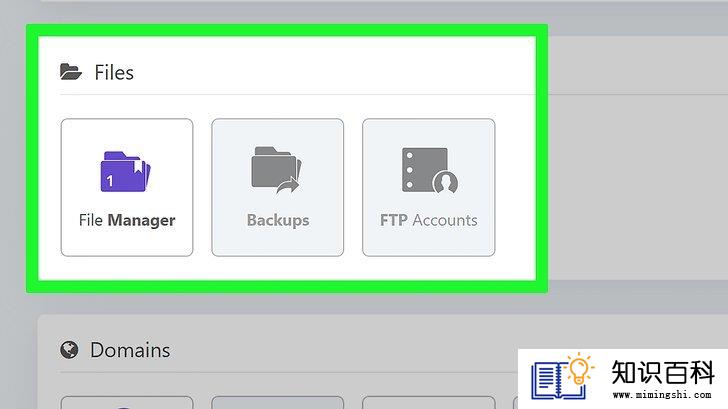Select the File Manager text label
728x409 pixels.
pyautogui.click(x=127, y=220)
